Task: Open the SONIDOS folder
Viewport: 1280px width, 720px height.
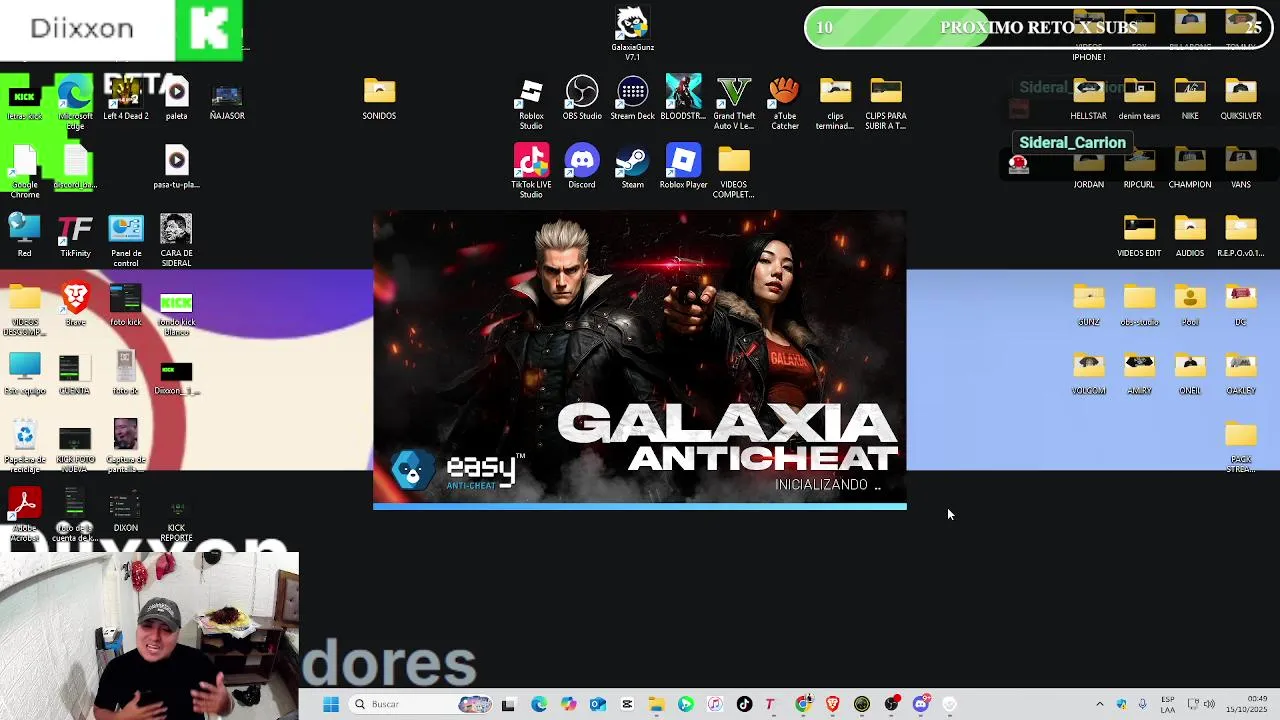Action: pyautogui.click(x=379, y=99)
